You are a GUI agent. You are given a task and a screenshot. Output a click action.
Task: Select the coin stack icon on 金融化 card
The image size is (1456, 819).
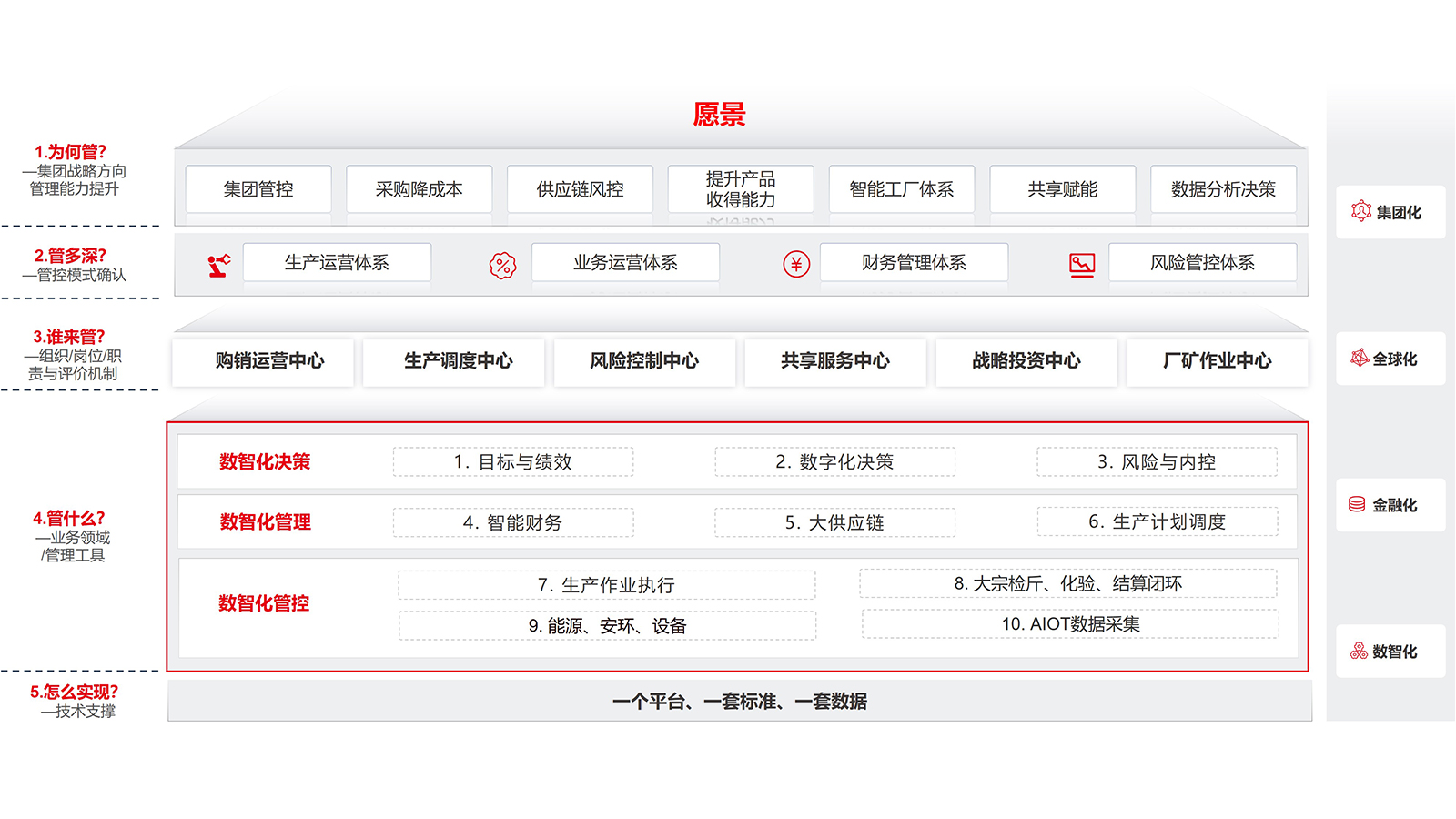tap(1356, 504)
